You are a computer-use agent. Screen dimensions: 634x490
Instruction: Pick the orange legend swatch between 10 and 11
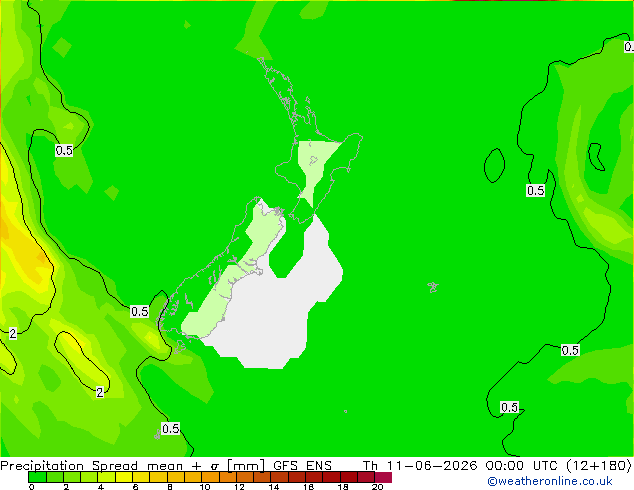[211, 477]
